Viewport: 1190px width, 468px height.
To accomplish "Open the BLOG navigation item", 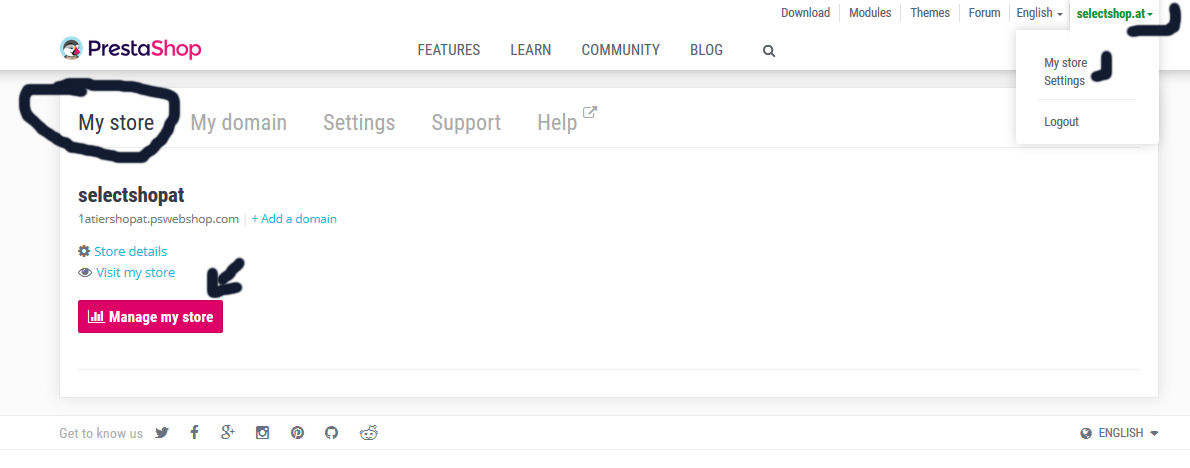I will (x=707, y=50).
